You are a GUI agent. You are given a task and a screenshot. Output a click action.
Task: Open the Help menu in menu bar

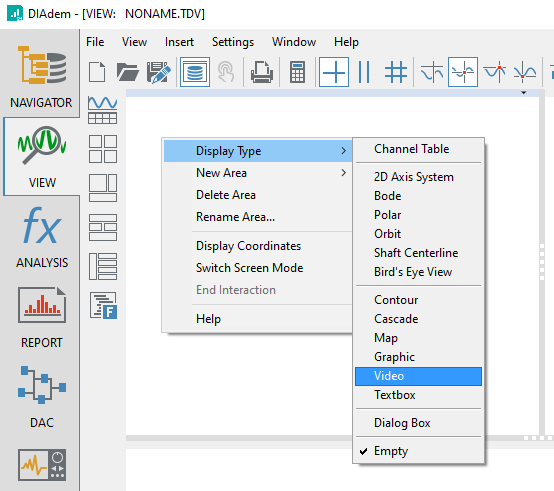[x=346, y=42]
